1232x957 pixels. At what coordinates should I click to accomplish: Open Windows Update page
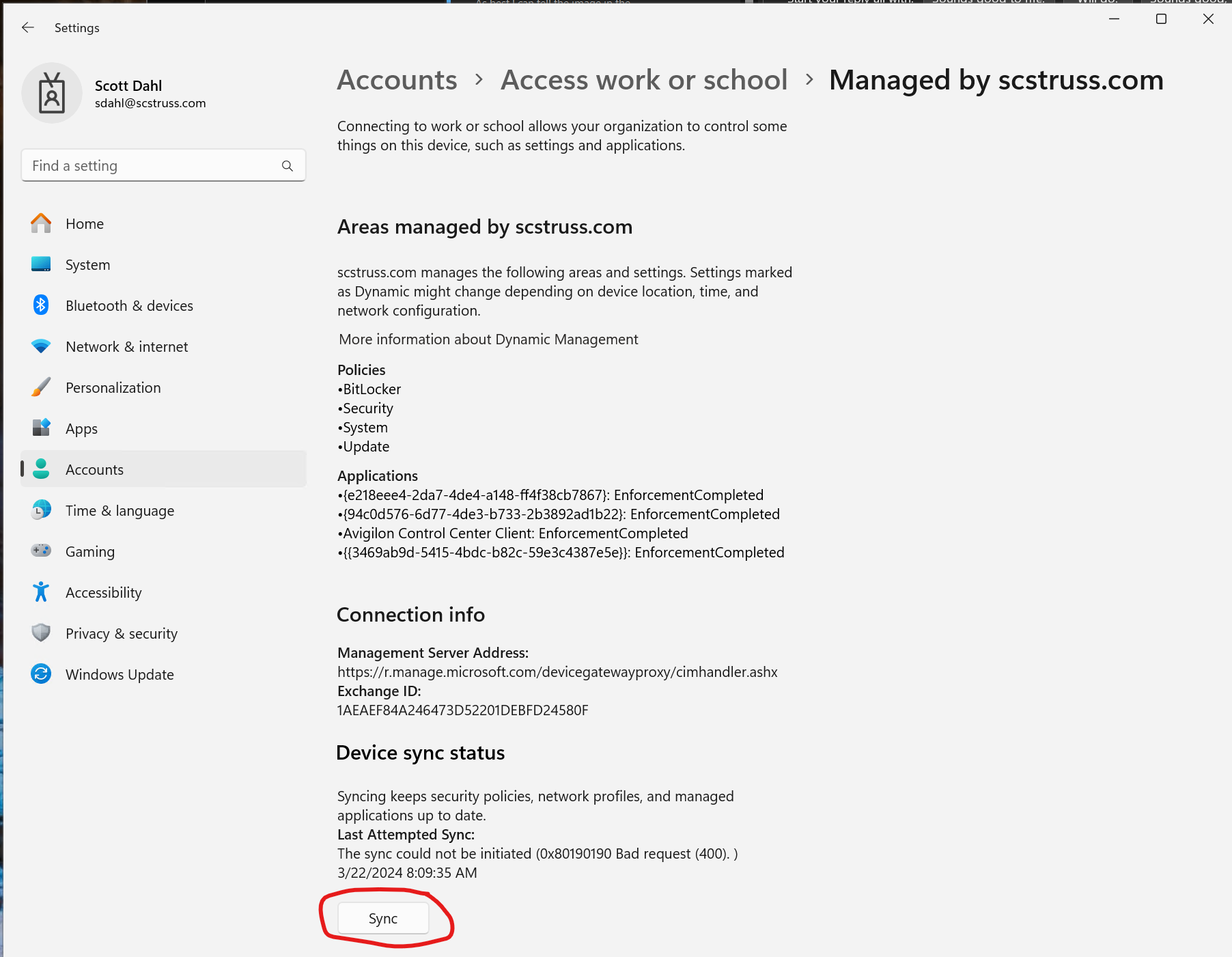(x=163, y=674)
